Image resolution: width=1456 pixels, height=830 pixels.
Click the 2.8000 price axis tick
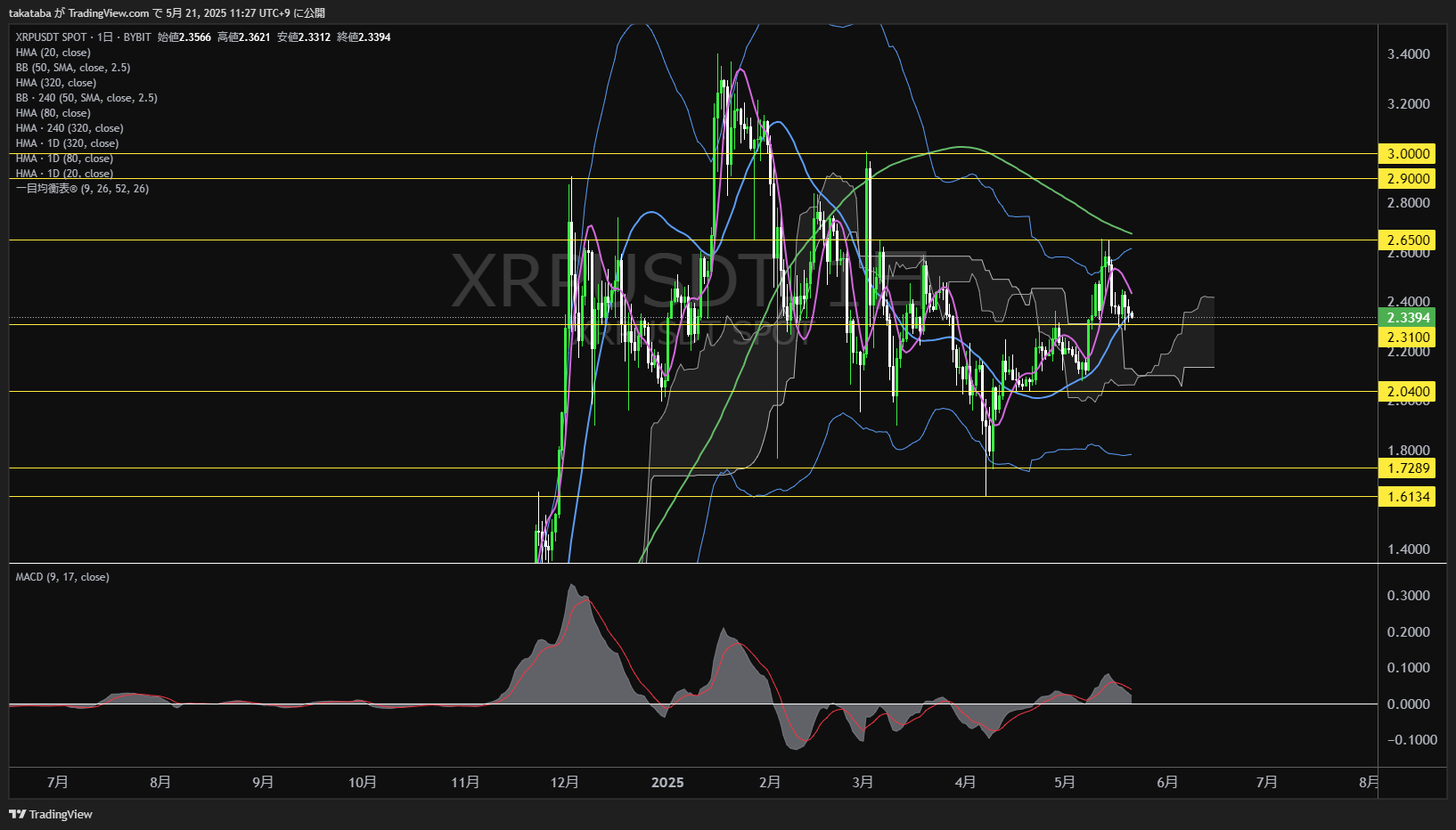point(1409,203)
